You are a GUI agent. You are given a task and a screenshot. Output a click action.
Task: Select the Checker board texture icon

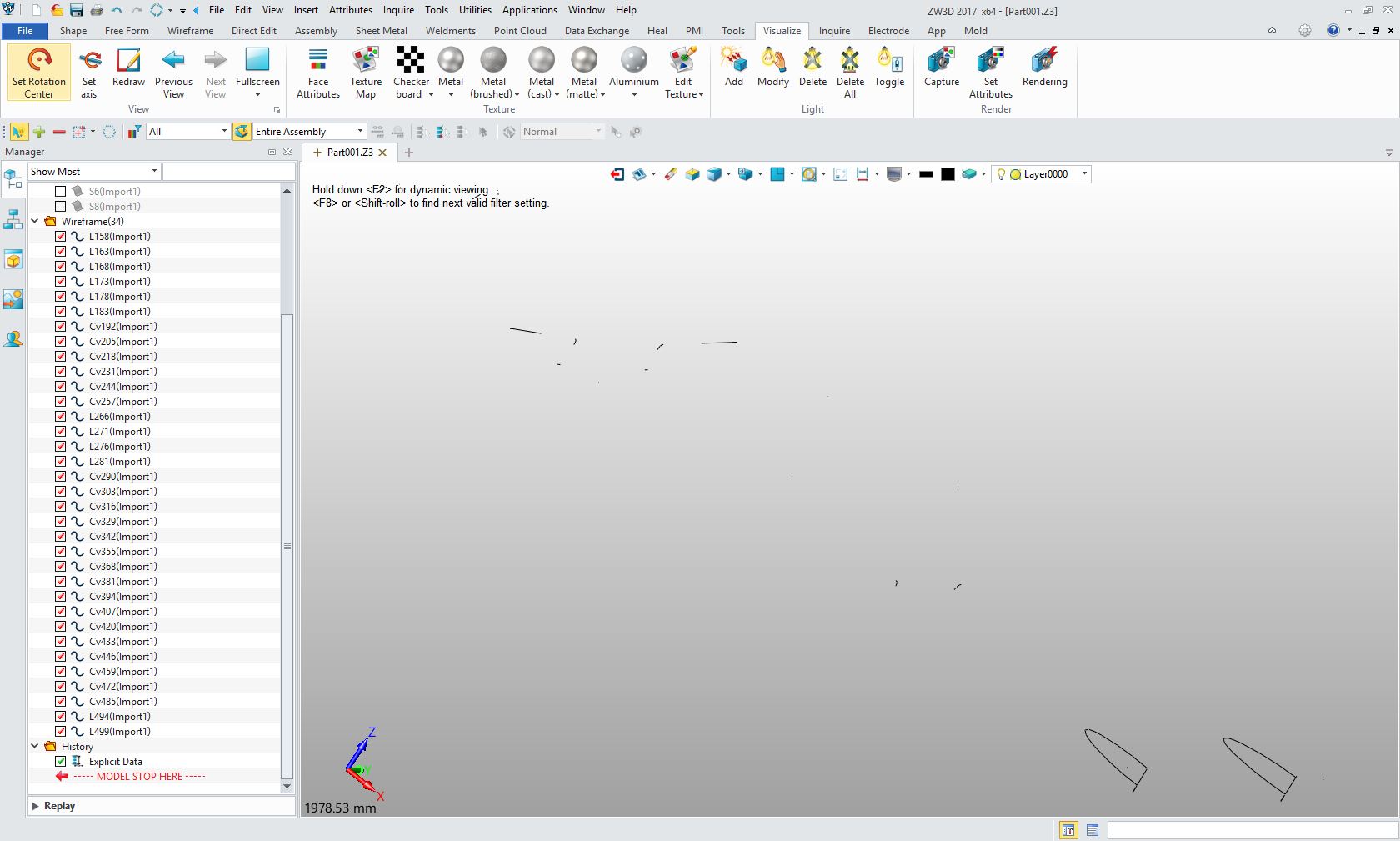(x=410, y=61)
